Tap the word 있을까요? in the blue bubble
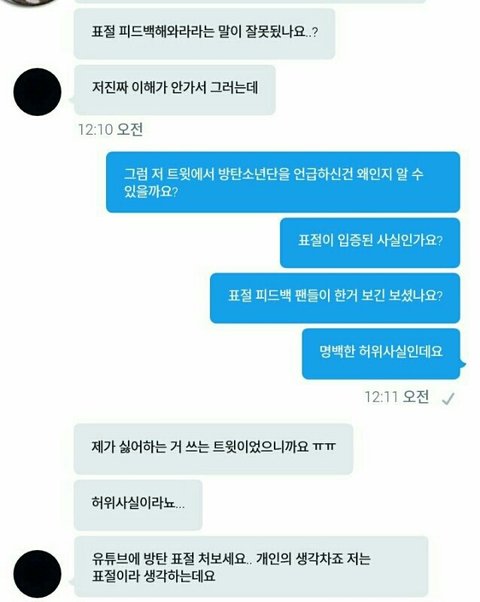This screenshot has height=602, width=480. coord(151,192)
